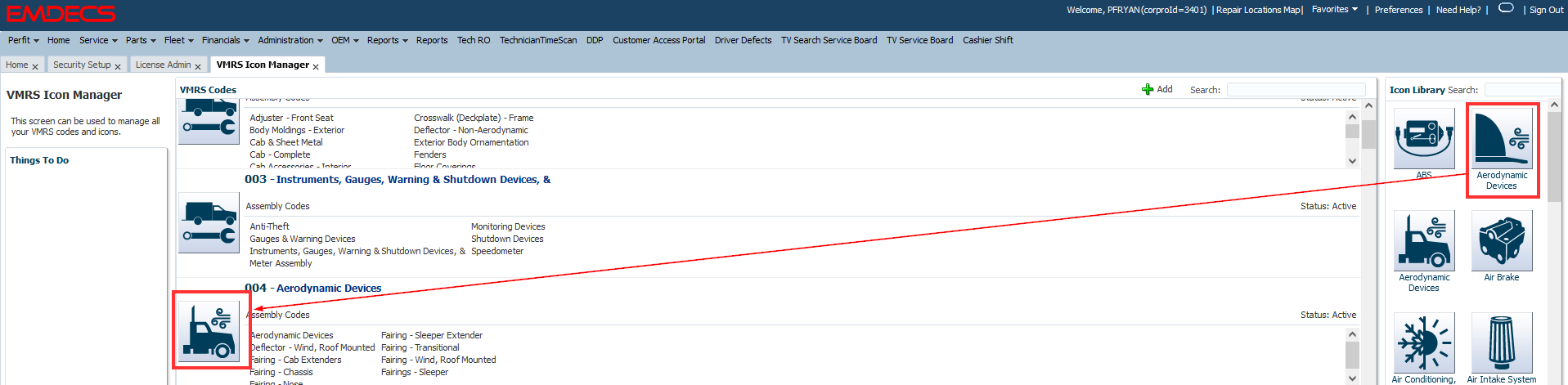Select 'Cab & Sheet Metal' text
Screen dimensions: 1568x385
click(x=286, y=142)
